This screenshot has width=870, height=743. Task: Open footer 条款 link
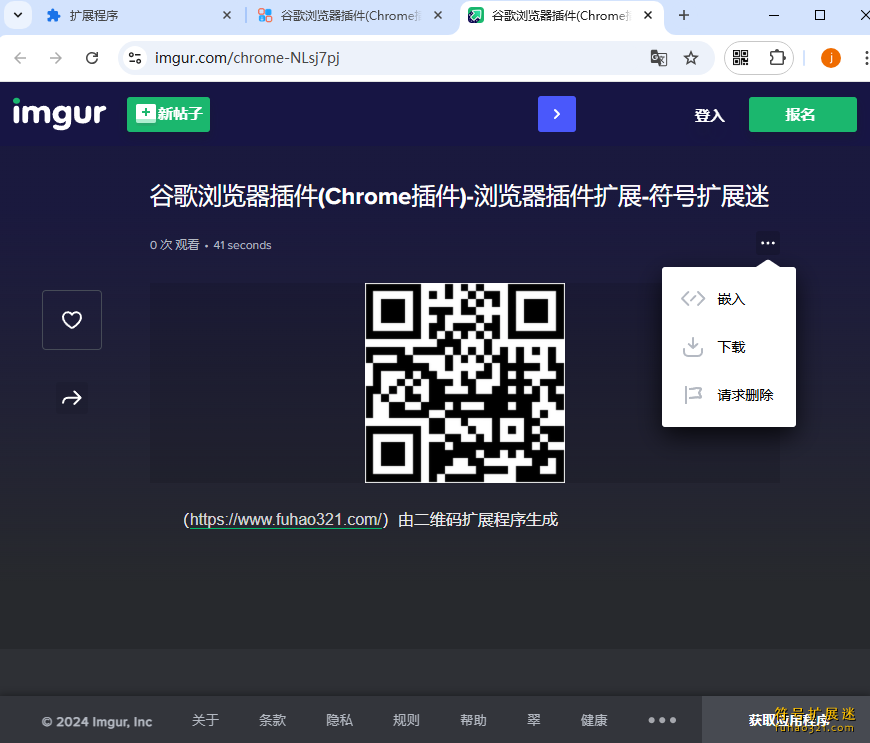(272, 720)
